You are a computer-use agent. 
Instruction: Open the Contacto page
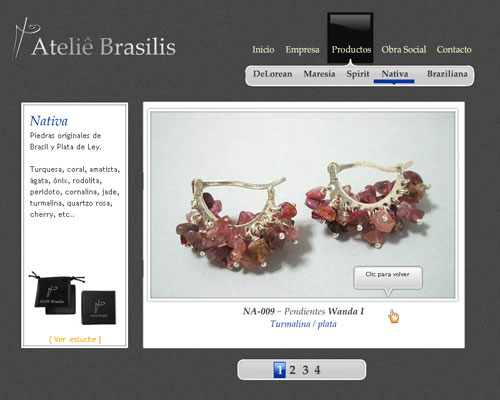[454, 50]
